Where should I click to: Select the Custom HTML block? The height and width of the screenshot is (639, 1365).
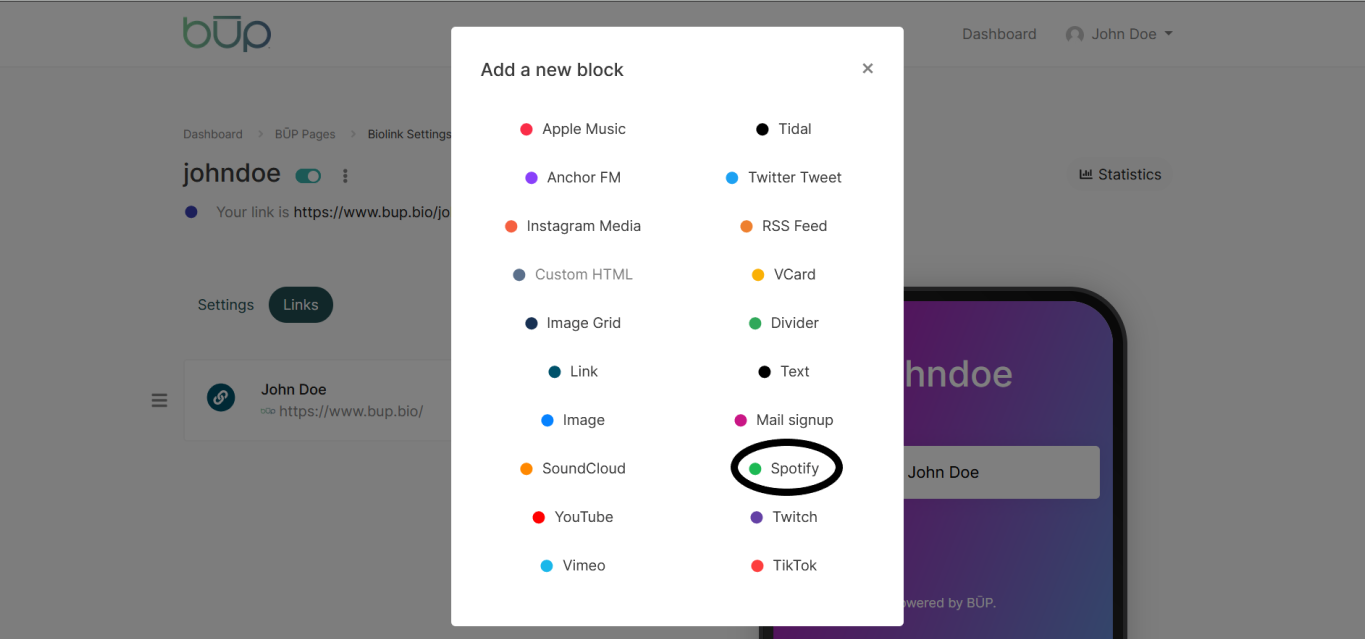pos(573,274)
